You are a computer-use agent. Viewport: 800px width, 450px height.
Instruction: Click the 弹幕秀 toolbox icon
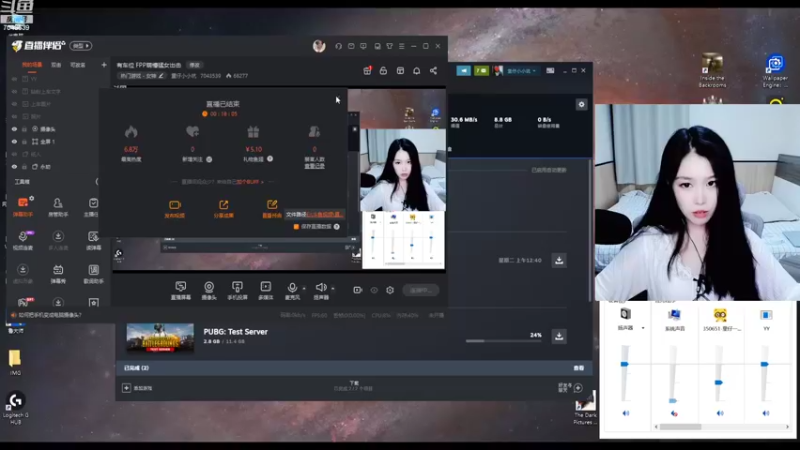pyautogui.click(x=58, y=273)
